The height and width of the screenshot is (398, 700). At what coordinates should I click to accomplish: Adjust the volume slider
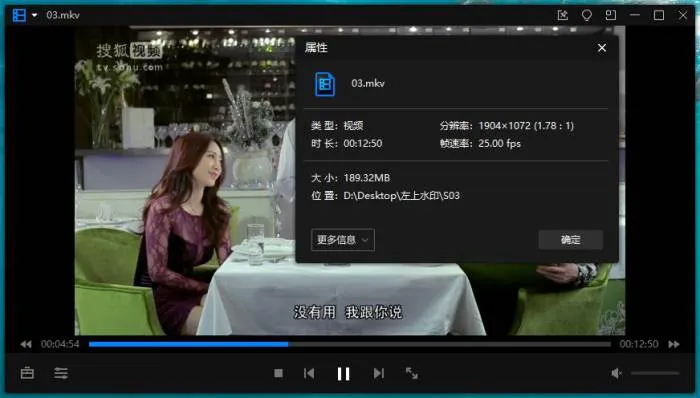coord(655,373)
